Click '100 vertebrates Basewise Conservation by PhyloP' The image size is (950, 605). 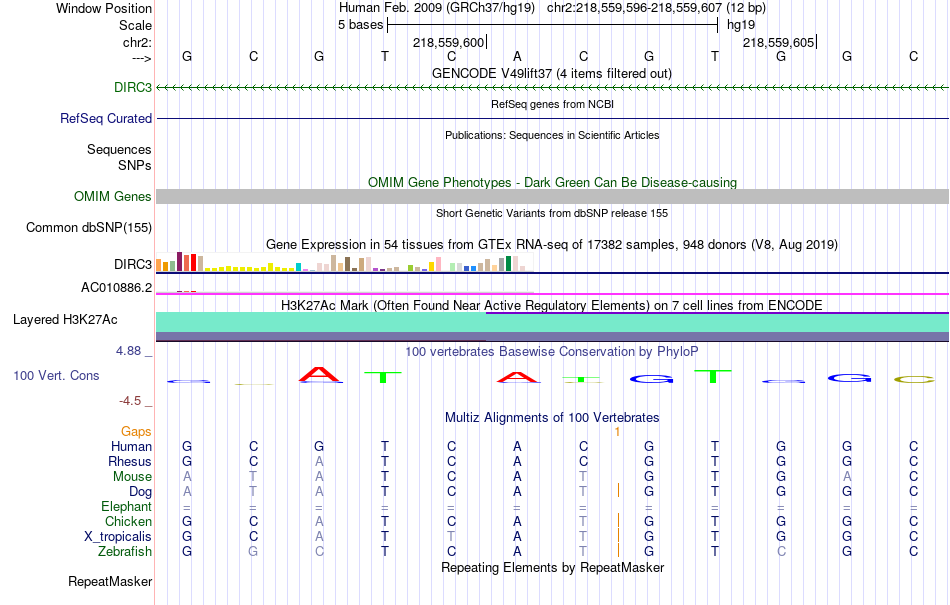552,351
